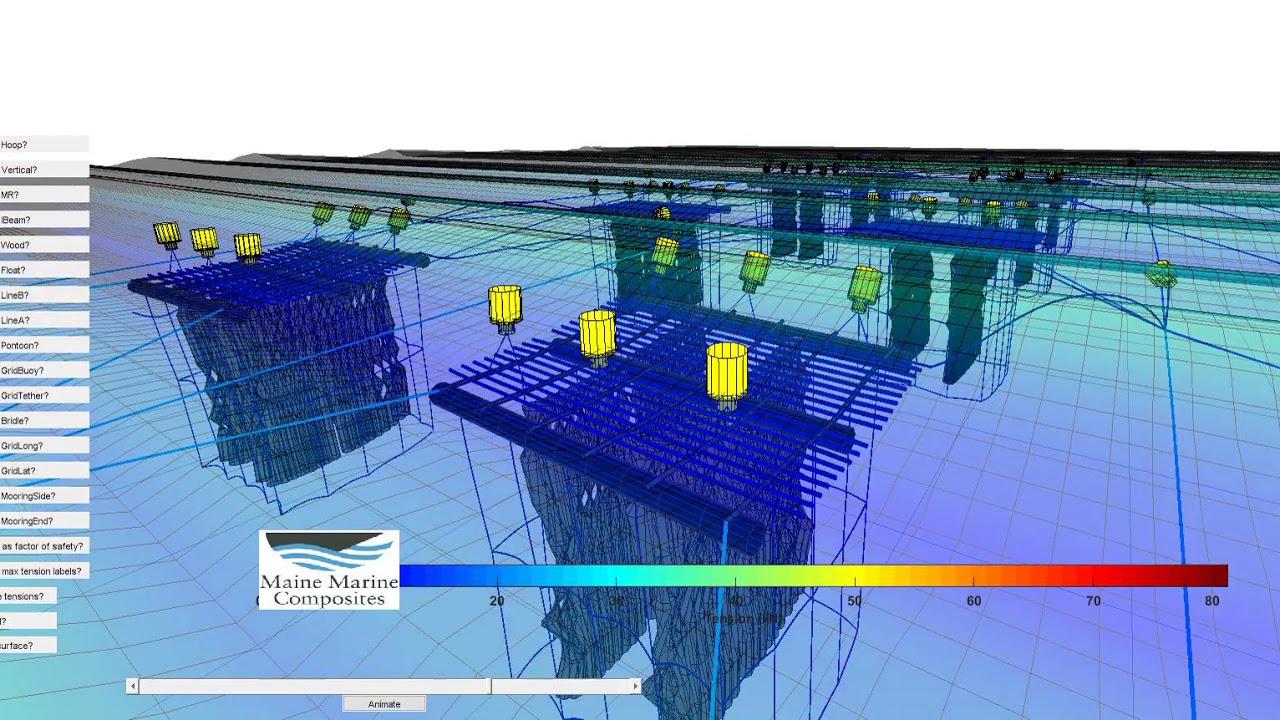This screenshot has width=1280, height=720.
Task: Click the time slider's left arrow
Action: (x=132, y=686)
